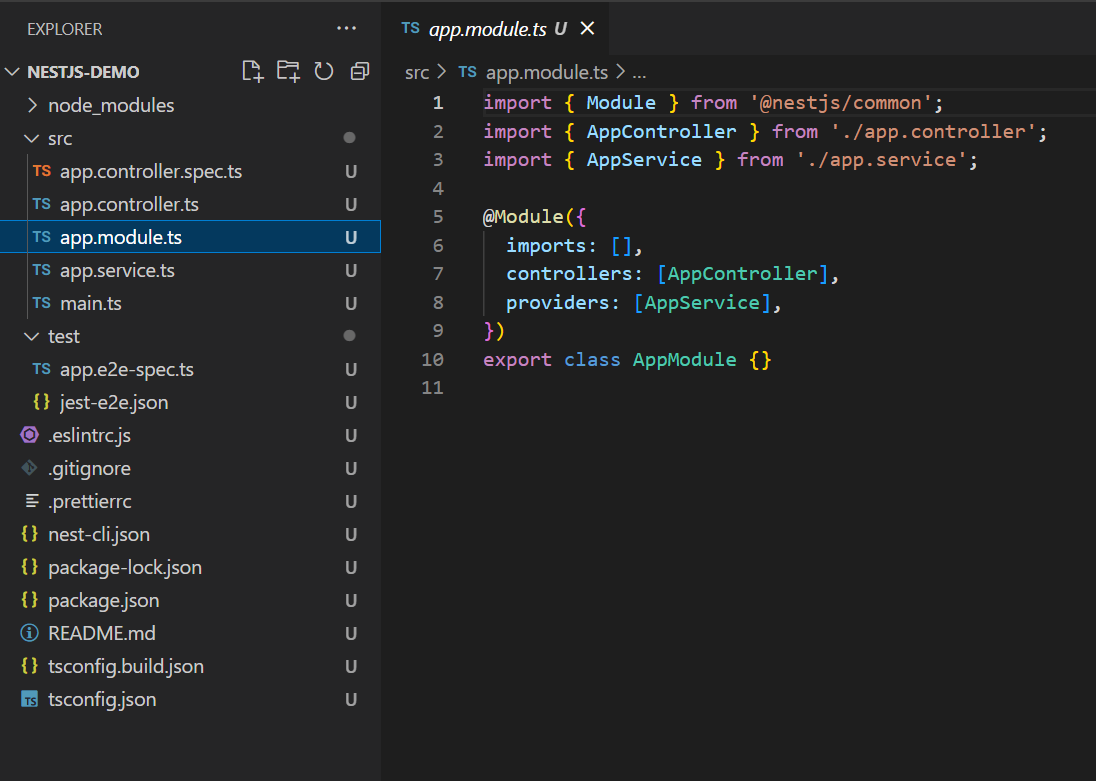This screenshot has height=781, width=1096.
Task: Place cursor on line 10 AppModule class name
Action: 684,359
